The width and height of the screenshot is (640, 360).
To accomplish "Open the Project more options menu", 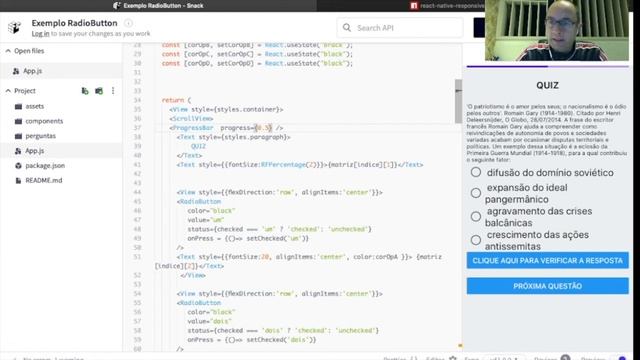I will pos(113,91).
